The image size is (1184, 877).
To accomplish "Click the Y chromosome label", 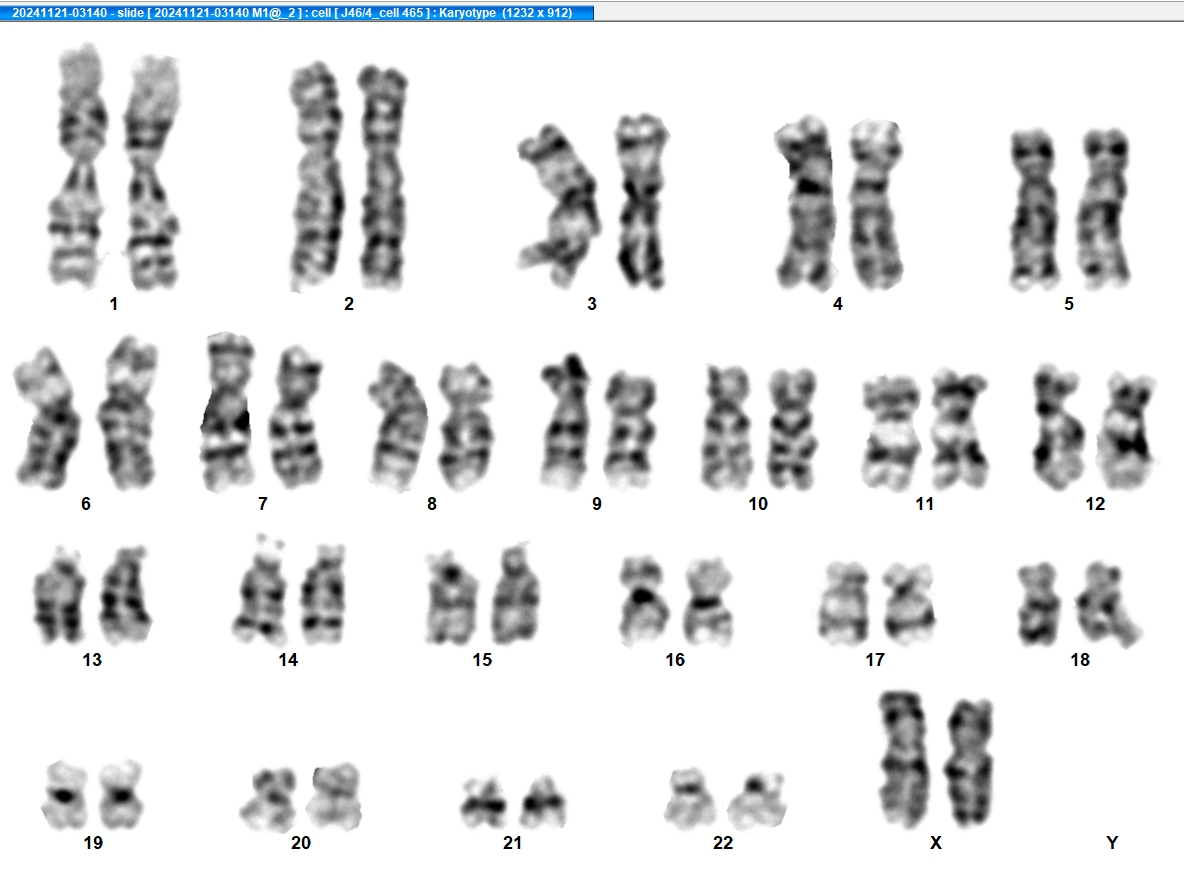I will click(1112, 843).
